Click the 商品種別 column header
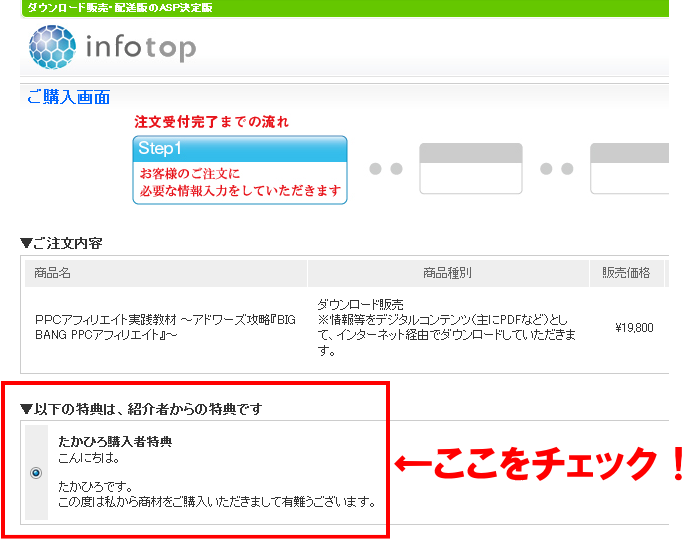Viewport: 682px width, 539px height. (448, 273)
